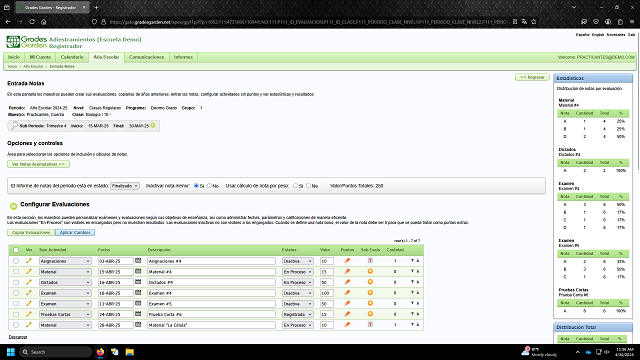
Task: Click the description field containing Dictados #4
Action: [211, 282]
